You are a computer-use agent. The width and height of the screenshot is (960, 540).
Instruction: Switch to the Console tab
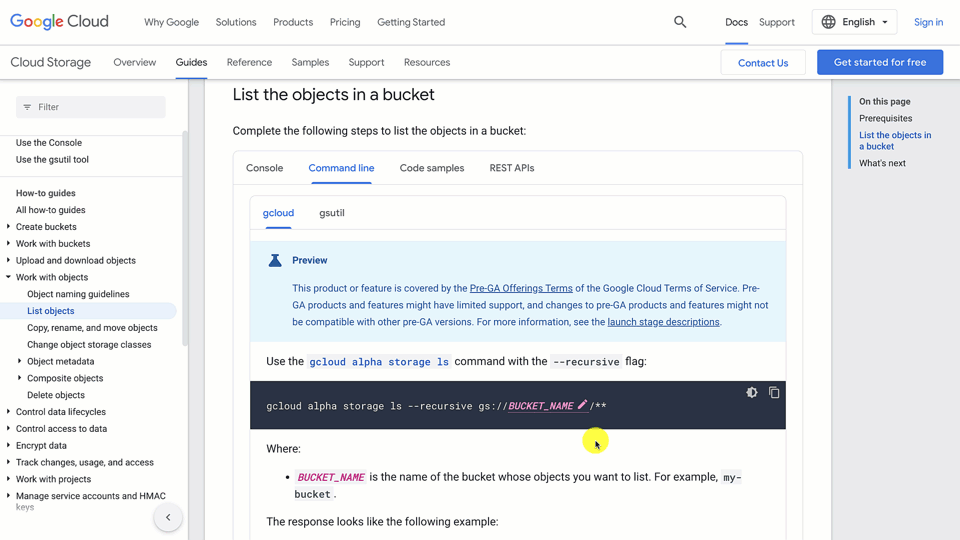point(265,168)
